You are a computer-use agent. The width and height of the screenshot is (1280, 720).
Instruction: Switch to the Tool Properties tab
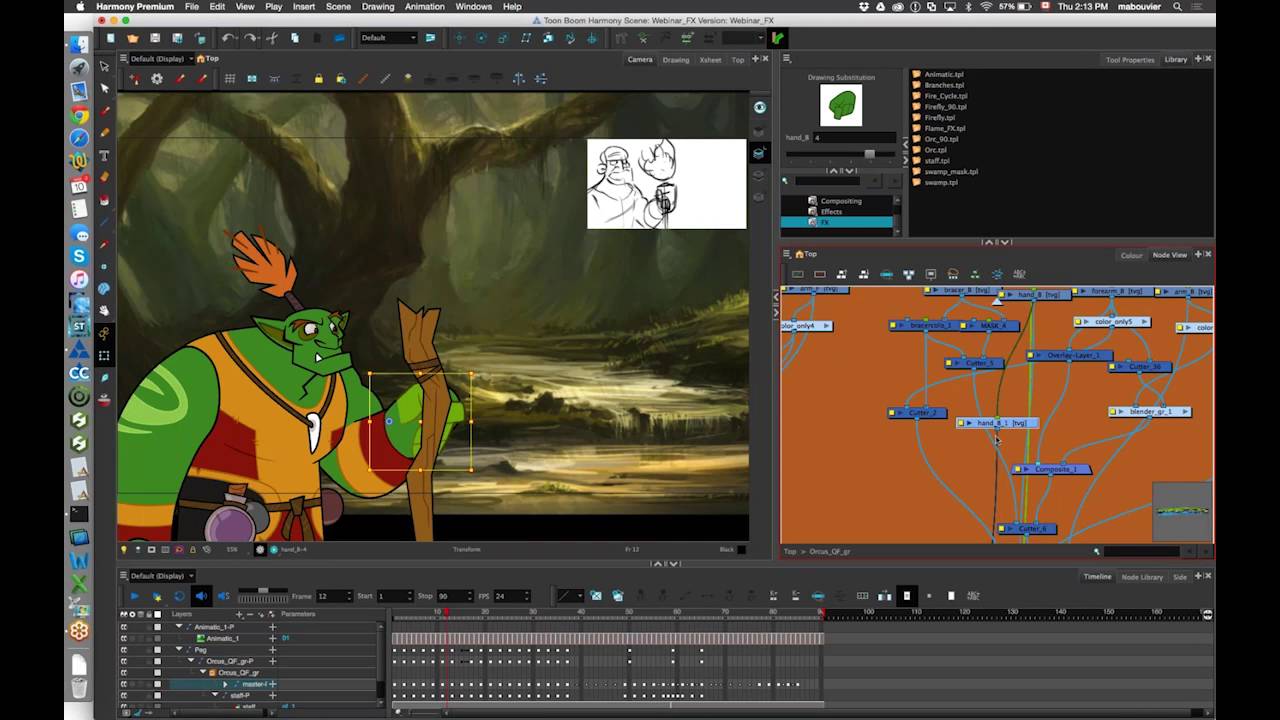point(1130,59)
